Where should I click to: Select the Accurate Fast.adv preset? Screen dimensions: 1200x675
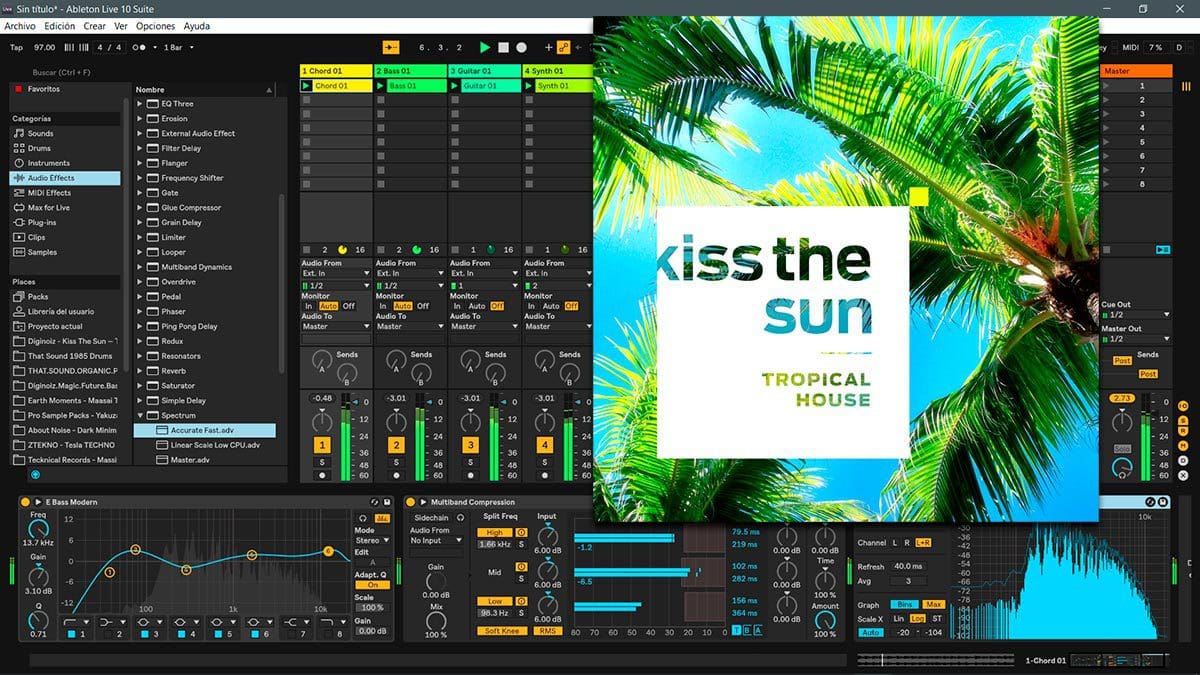pyautogui.click(x=204, y=430)
